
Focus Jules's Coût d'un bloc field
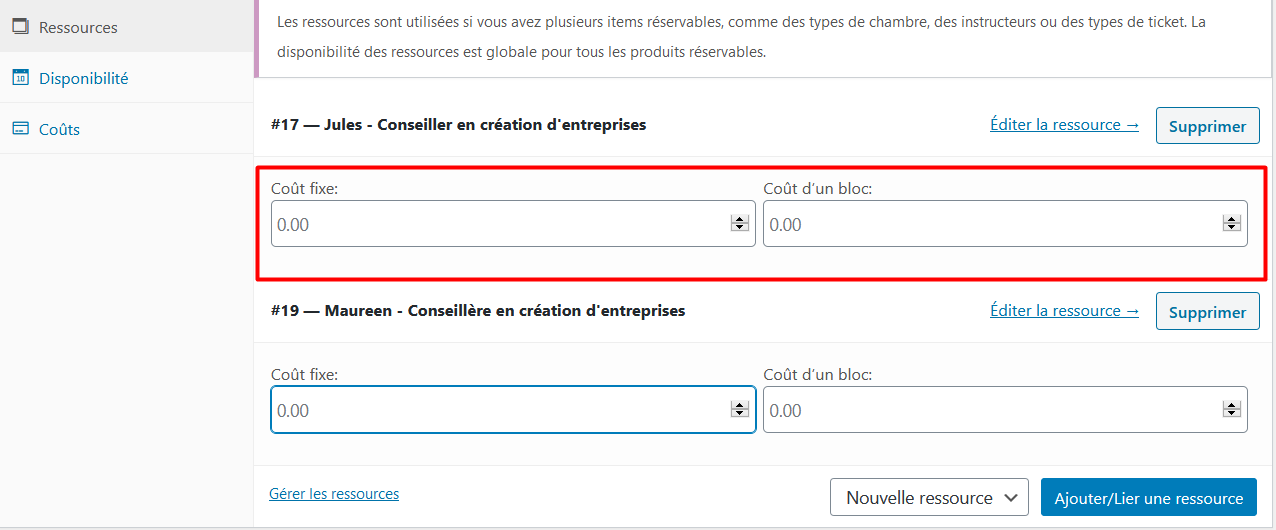click(992, 224)
